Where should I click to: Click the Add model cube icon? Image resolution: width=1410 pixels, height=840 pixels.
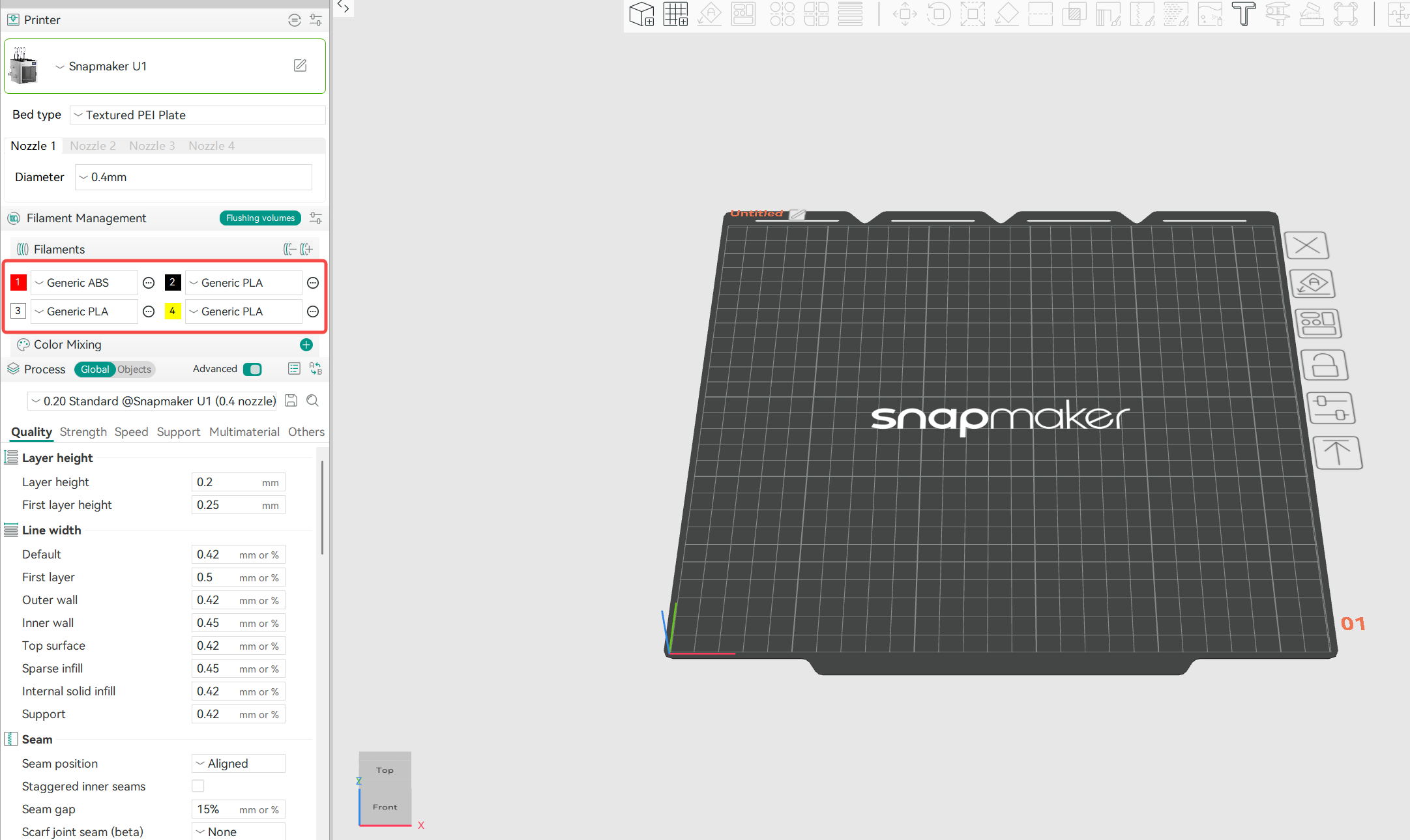642,14
